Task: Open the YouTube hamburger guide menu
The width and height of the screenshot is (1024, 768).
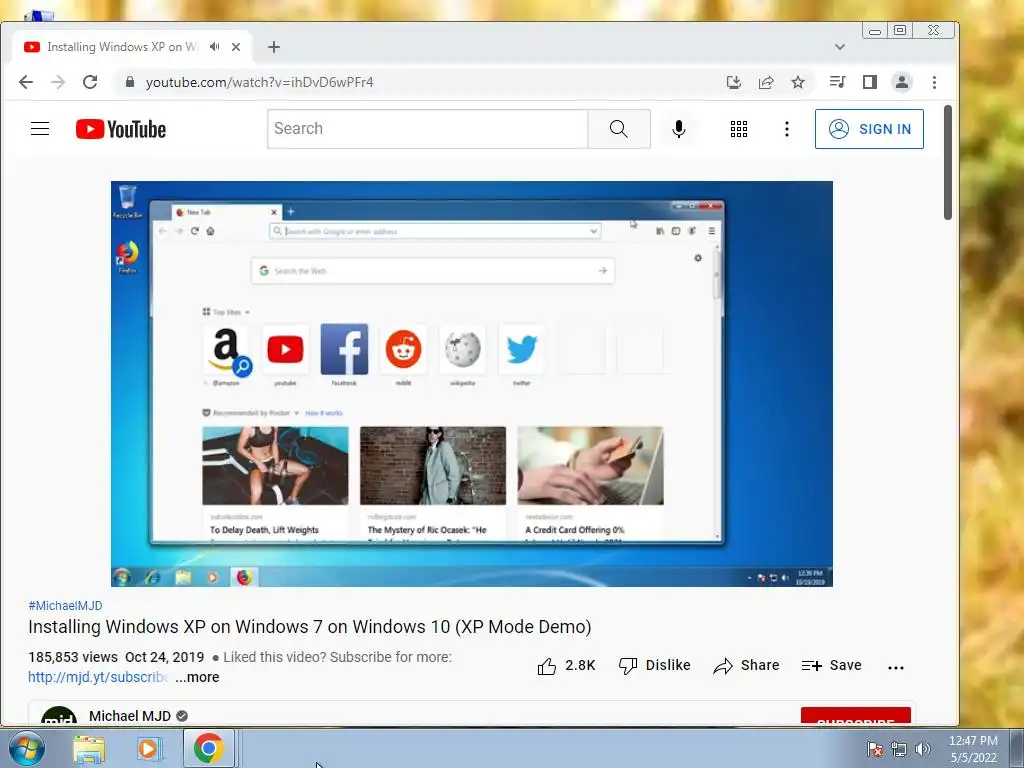Action: click(x=40, y=129)
